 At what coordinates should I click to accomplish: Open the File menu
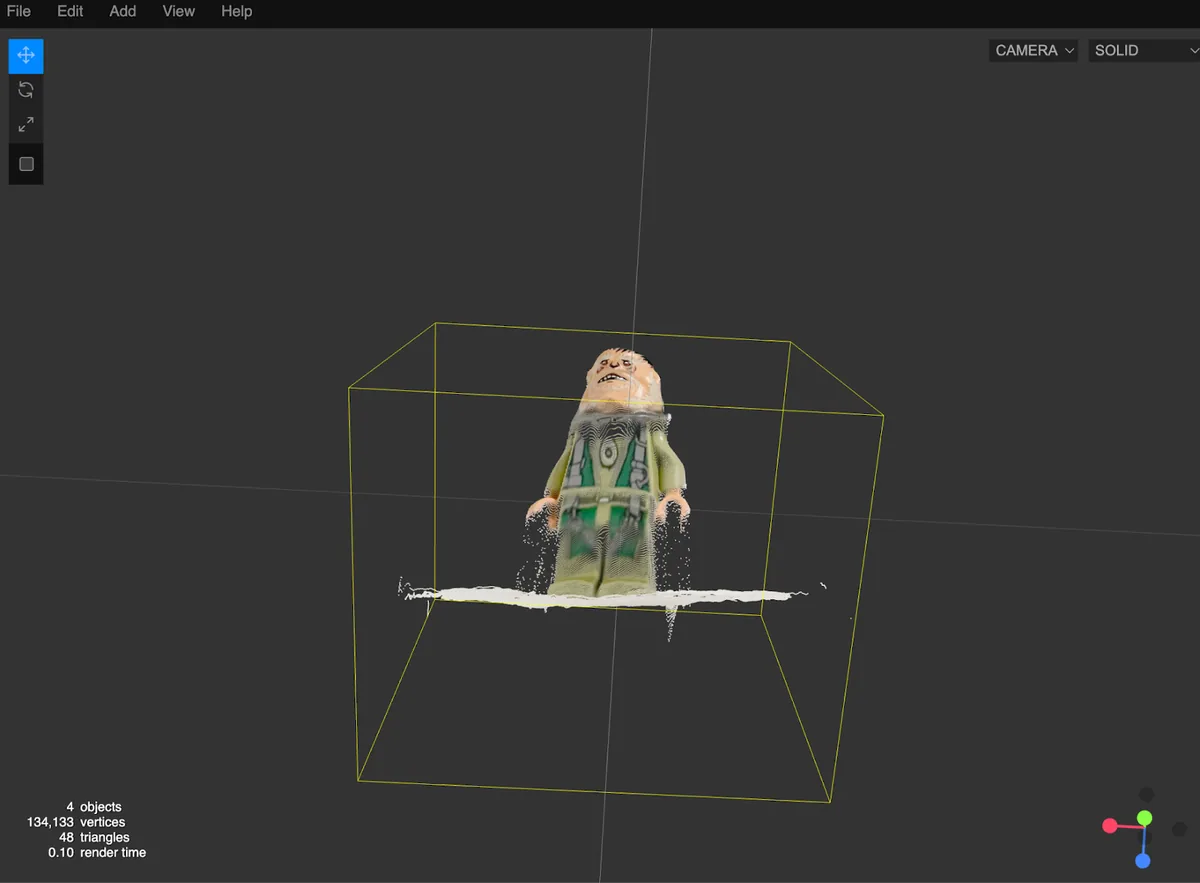18,11
